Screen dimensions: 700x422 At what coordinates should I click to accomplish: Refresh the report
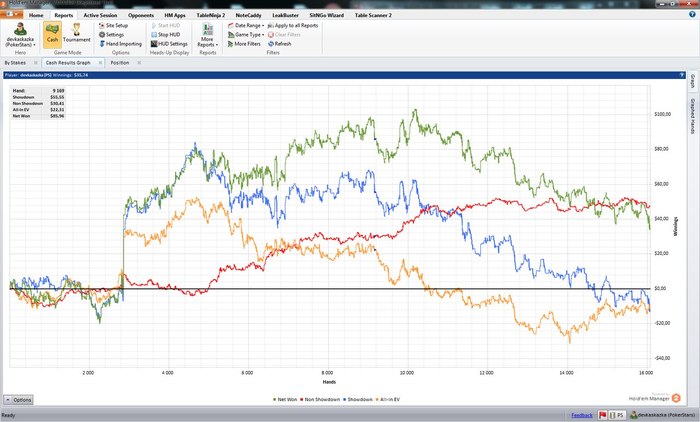(x=279, y=44)
